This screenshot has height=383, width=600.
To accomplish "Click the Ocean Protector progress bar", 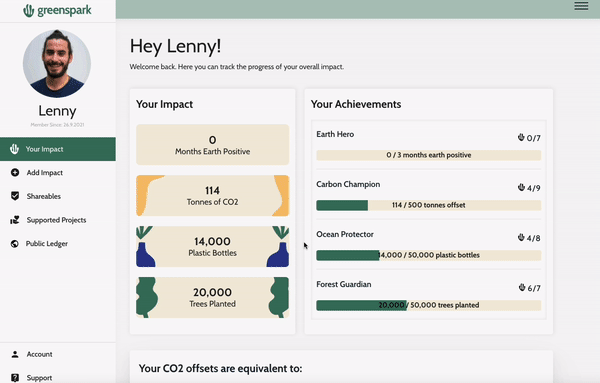I will coord(429,255).
